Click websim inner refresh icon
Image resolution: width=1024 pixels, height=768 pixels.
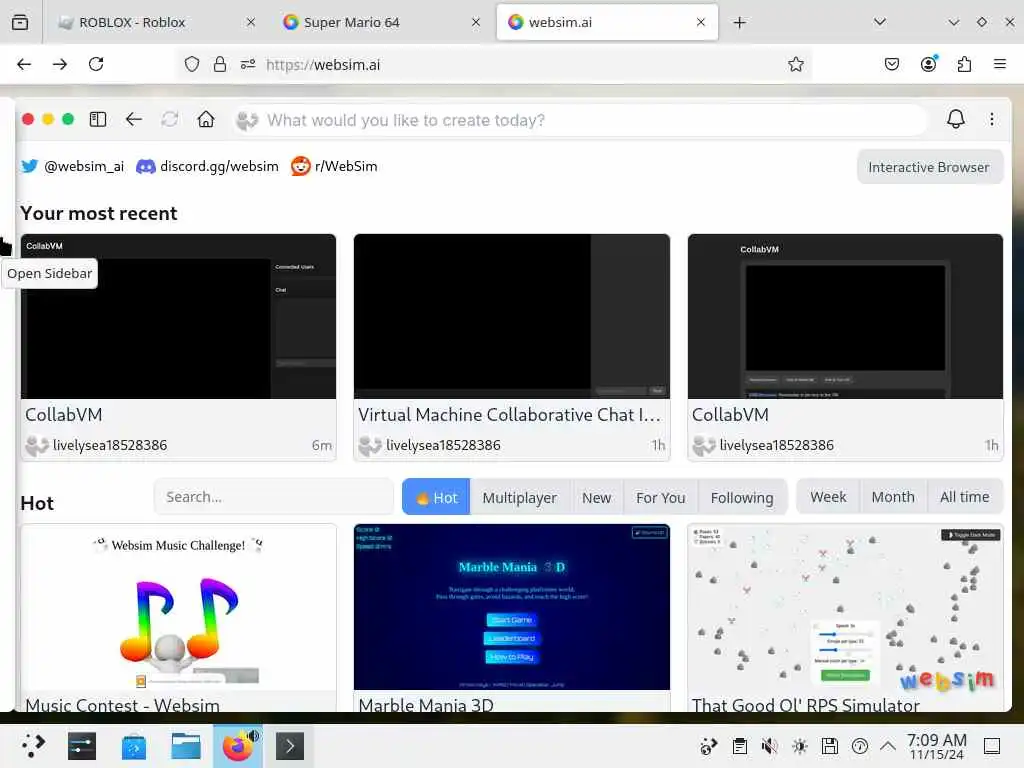point(170,120)
